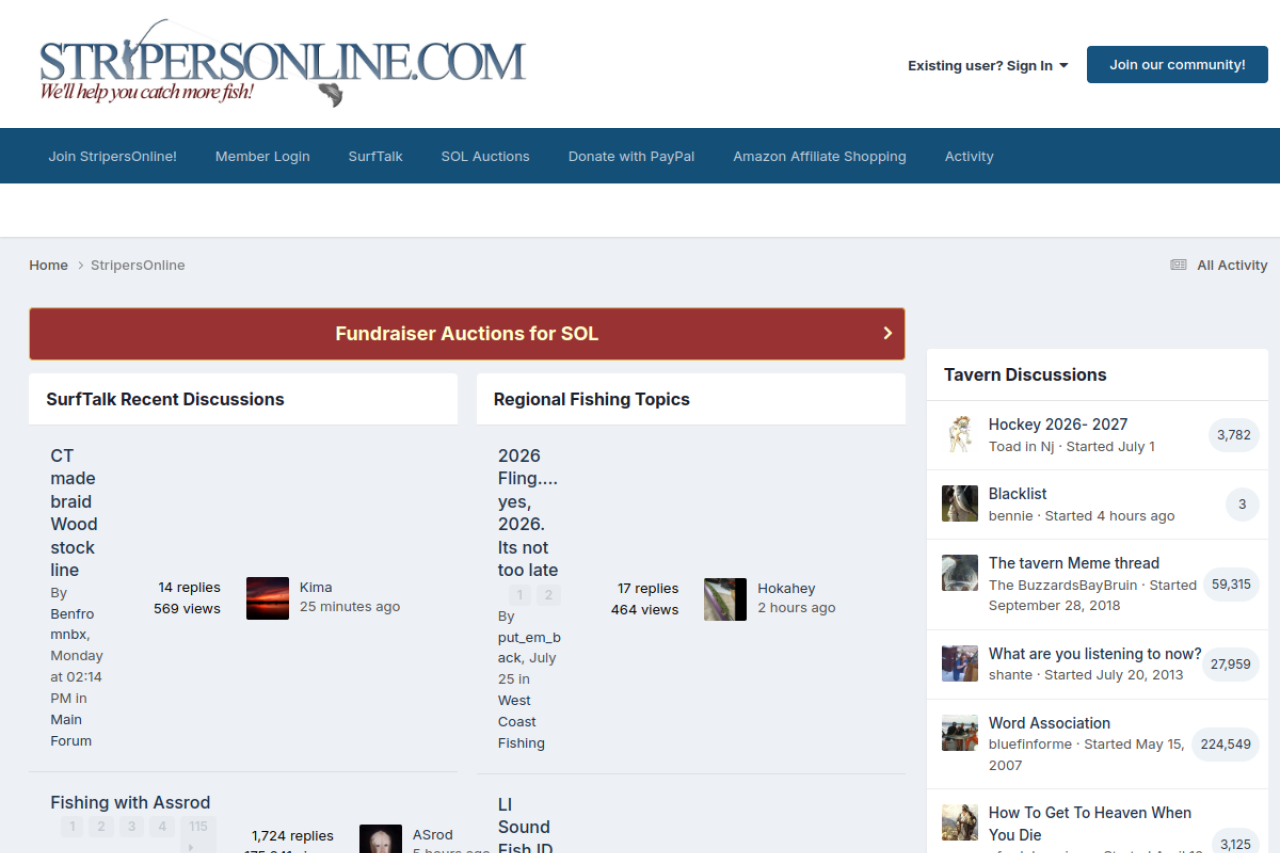Open ASrod username link
The height and width of the screenshot is (853, 1280).
coord(433,835)
